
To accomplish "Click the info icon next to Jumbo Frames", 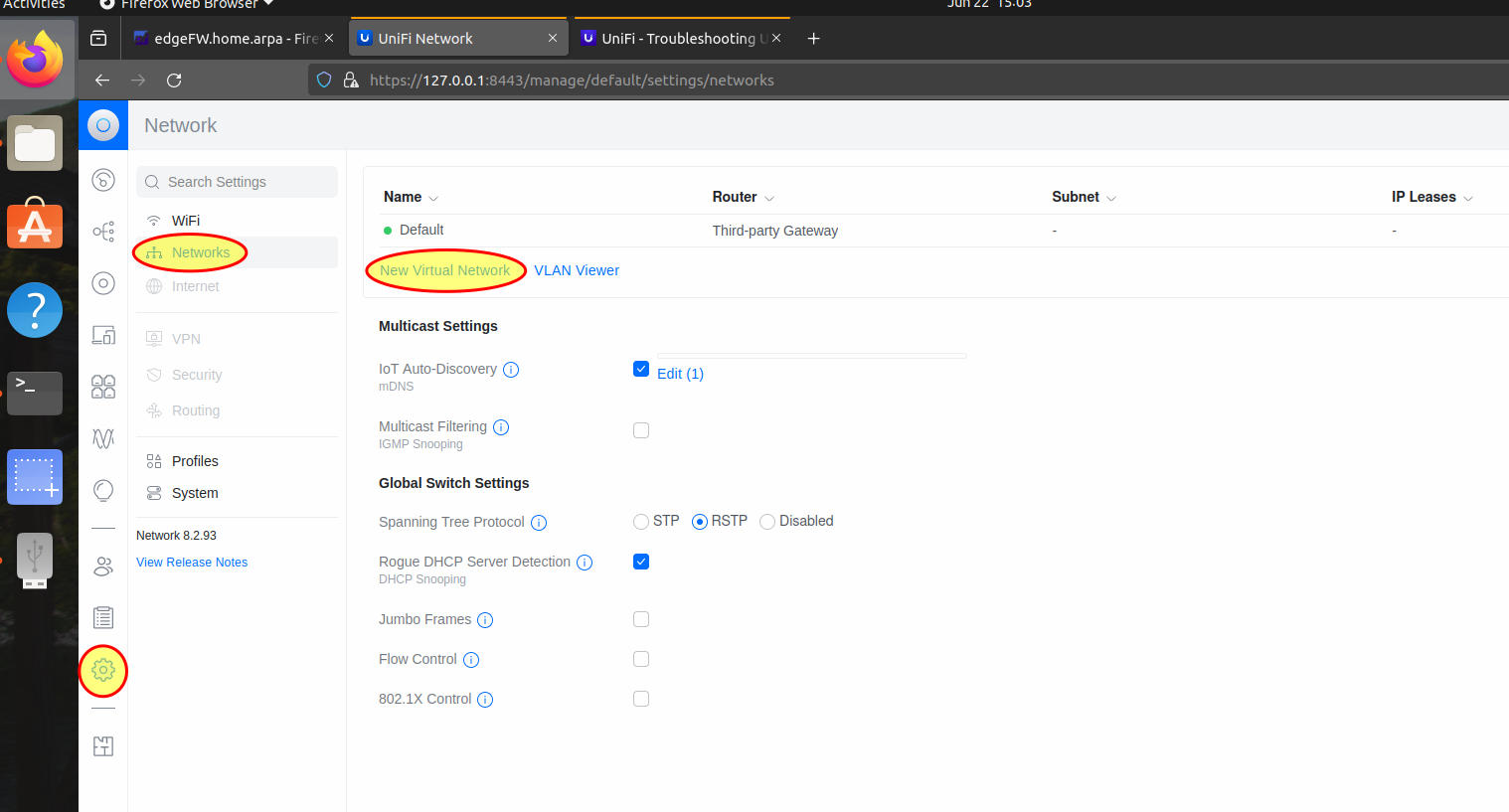I will (x=485, y=620).
